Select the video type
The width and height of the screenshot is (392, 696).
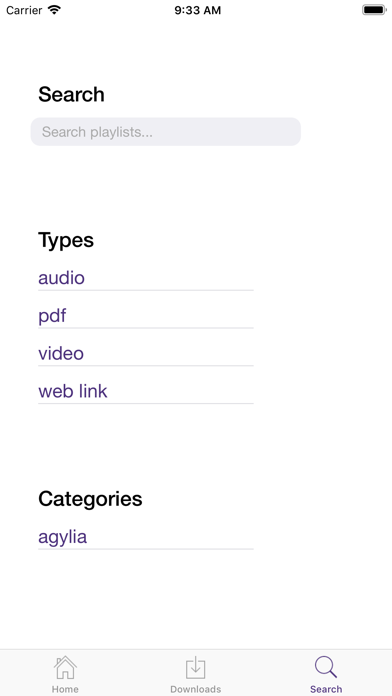point(61,353)
